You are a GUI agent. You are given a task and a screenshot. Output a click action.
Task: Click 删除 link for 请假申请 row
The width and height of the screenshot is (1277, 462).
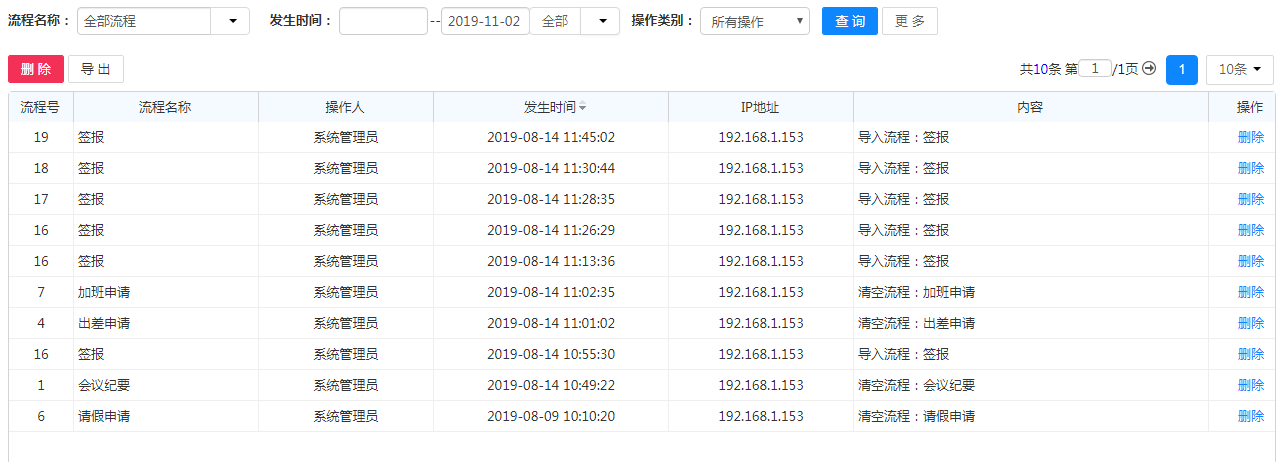(1250, 416)
